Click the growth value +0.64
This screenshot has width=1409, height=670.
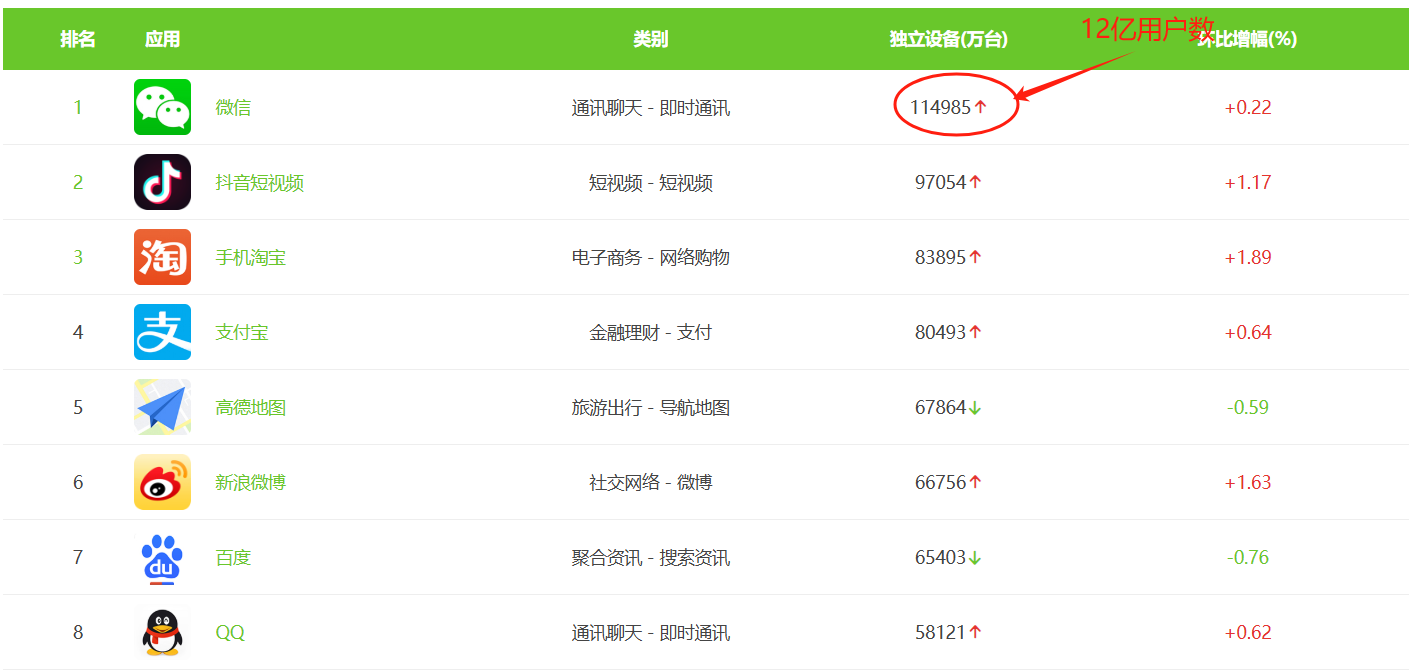(x=1248, y=332)
